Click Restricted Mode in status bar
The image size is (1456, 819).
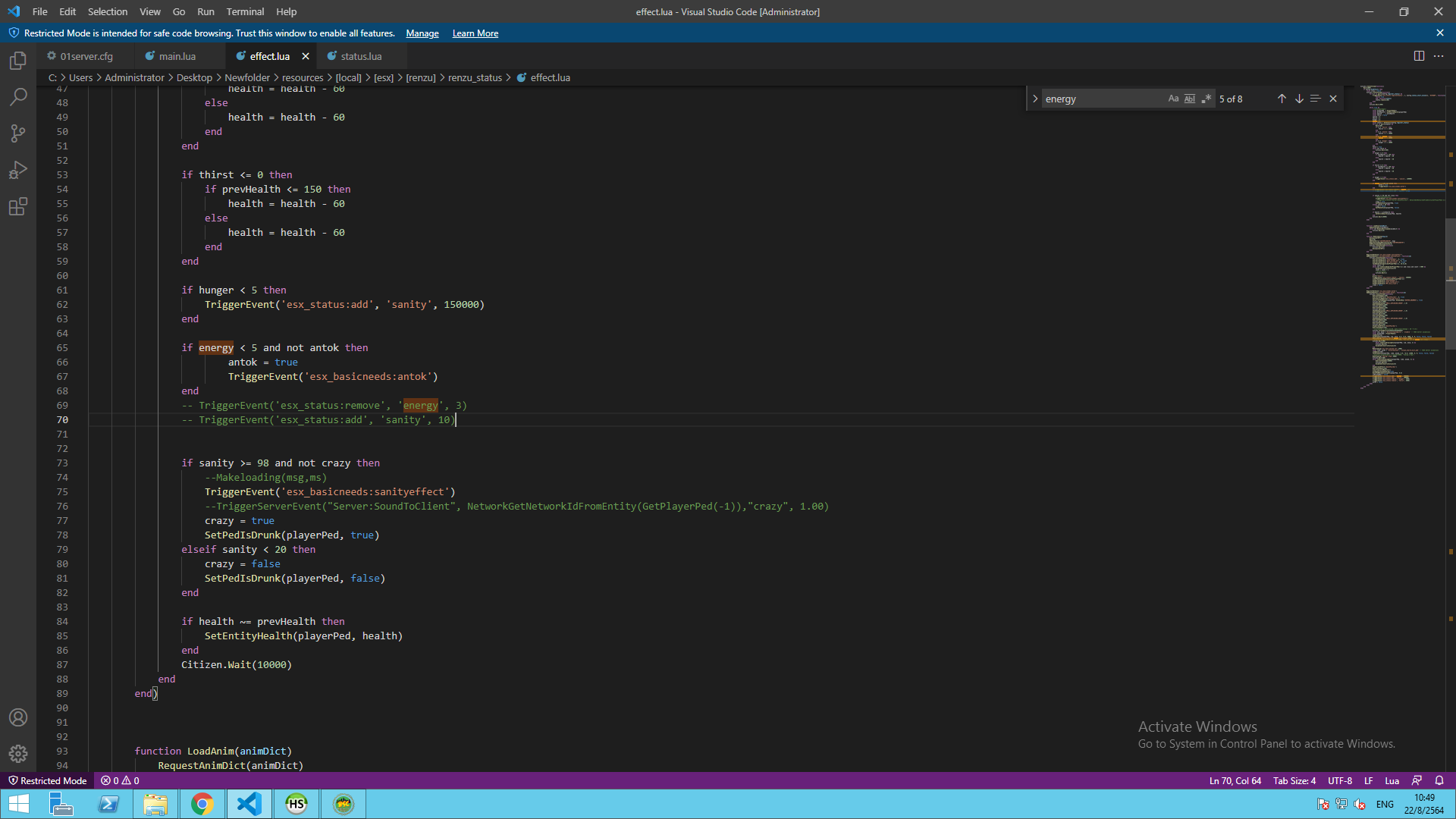[47, 780]
